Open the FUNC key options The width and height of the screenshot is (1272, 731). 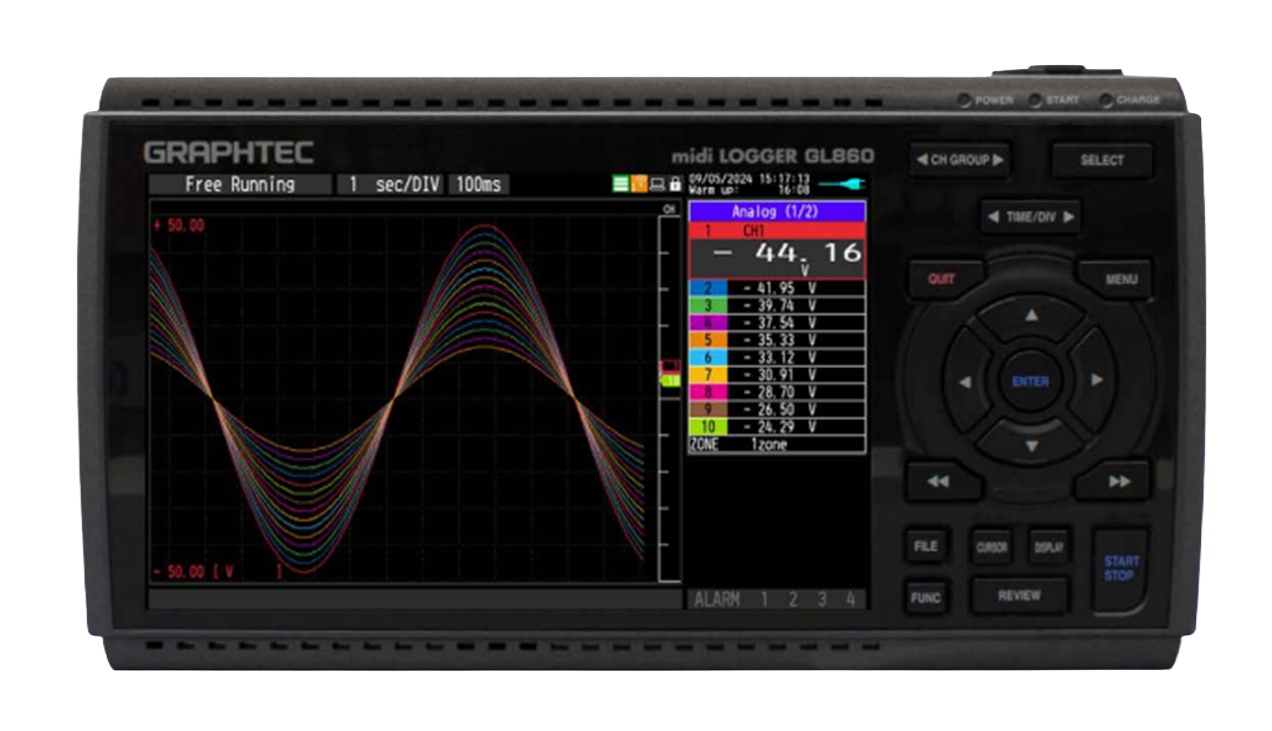point(925,597)
